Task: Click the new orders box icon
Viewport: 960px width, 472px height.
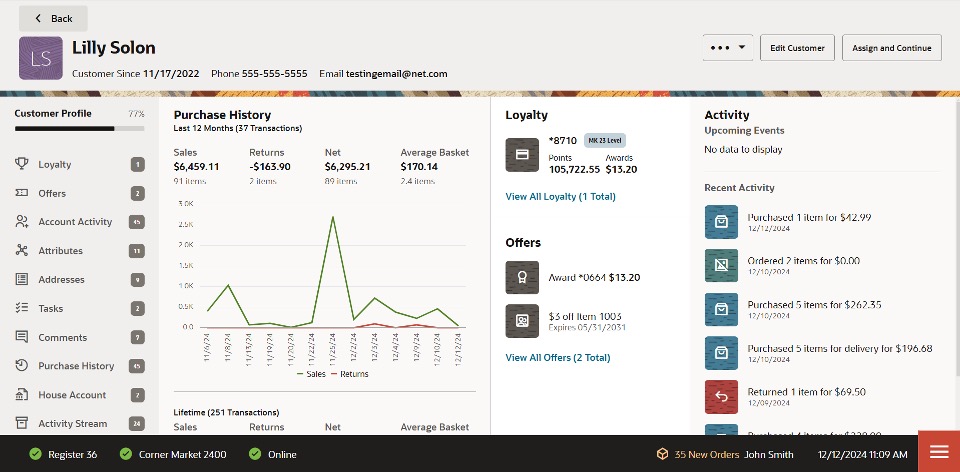Action: tap(662, 454)
